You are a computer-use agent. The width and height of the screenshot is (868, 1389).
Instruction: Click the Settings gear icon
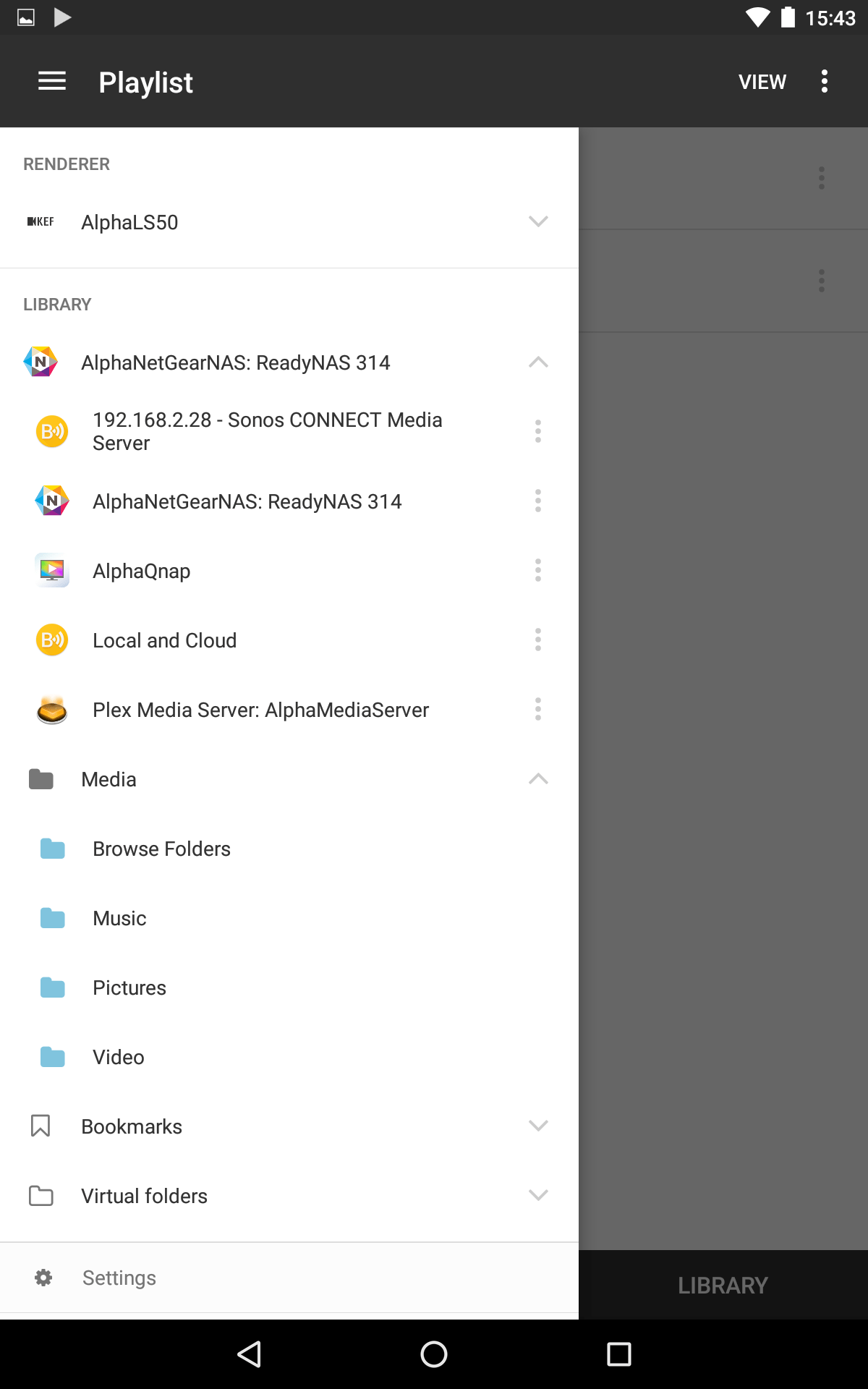[x=43, y=1278]
